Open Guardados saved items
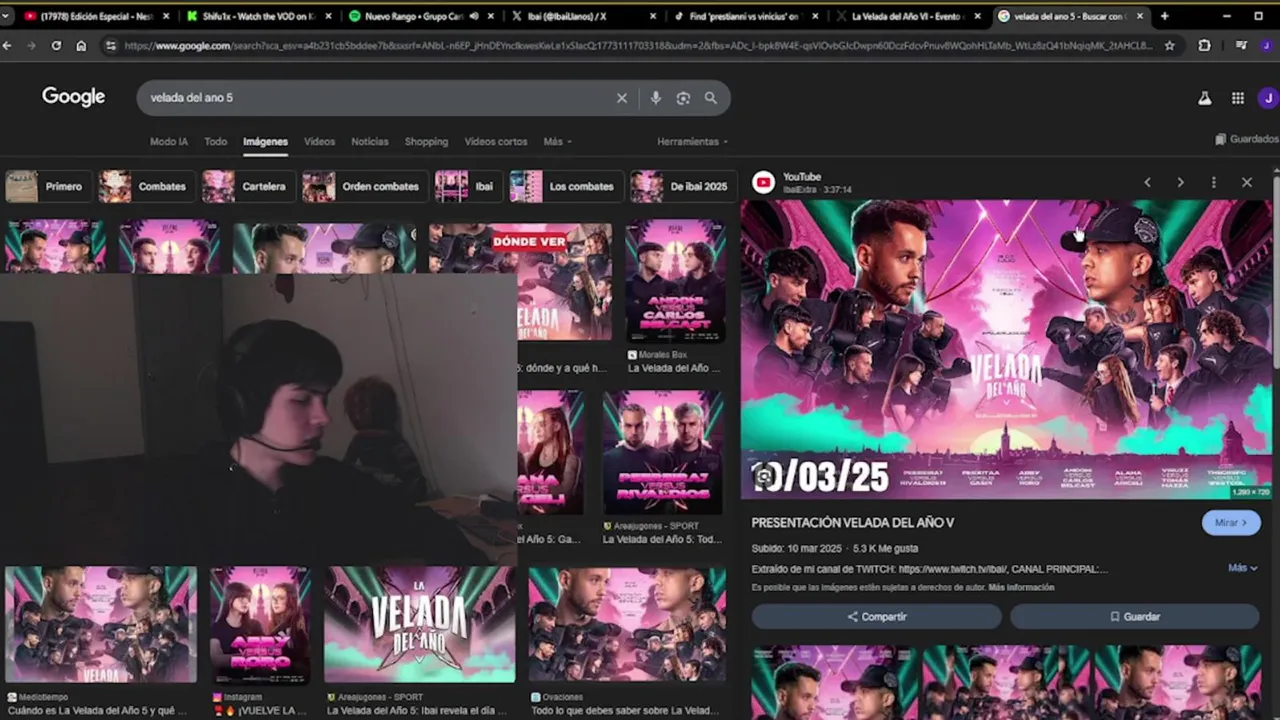Screen dimensions: 1280x720 pos(1247,139)
